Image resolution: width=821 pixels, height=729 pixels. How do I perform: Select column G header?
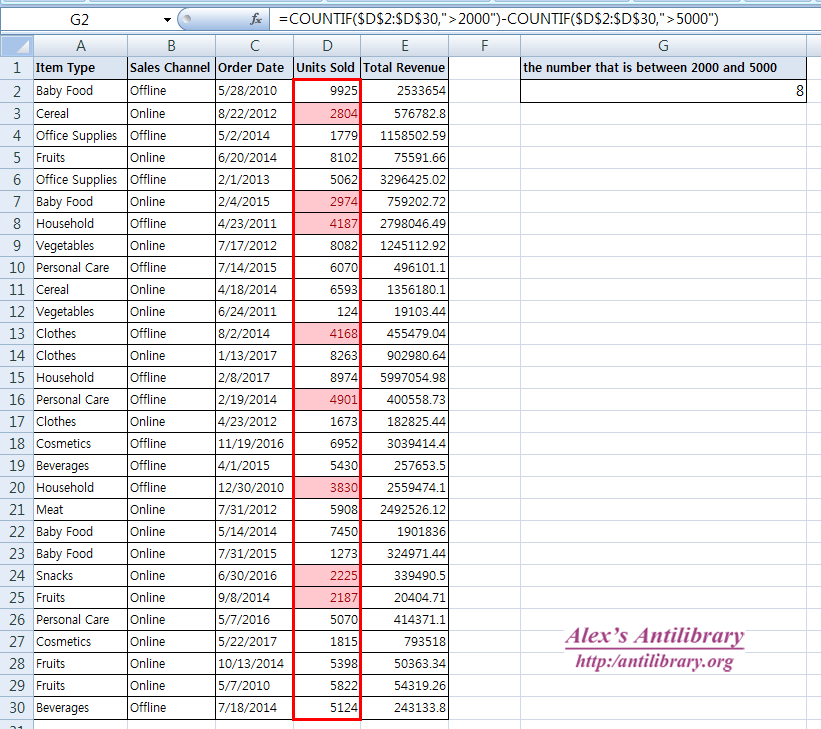click(x=663, y=45)
